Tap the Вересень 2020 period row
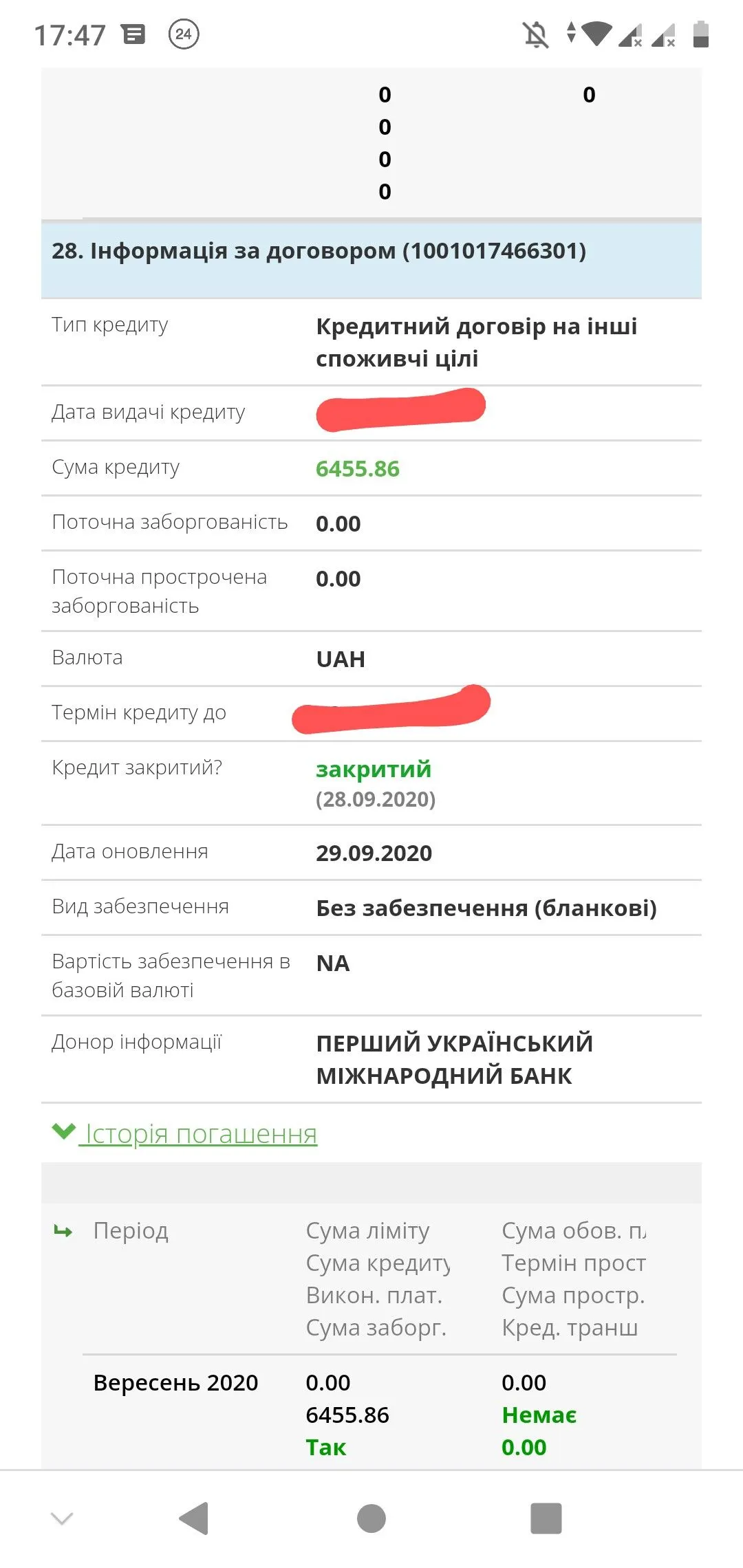Viewport: 743px width, 1568px height. click(x=175, y=1382)
